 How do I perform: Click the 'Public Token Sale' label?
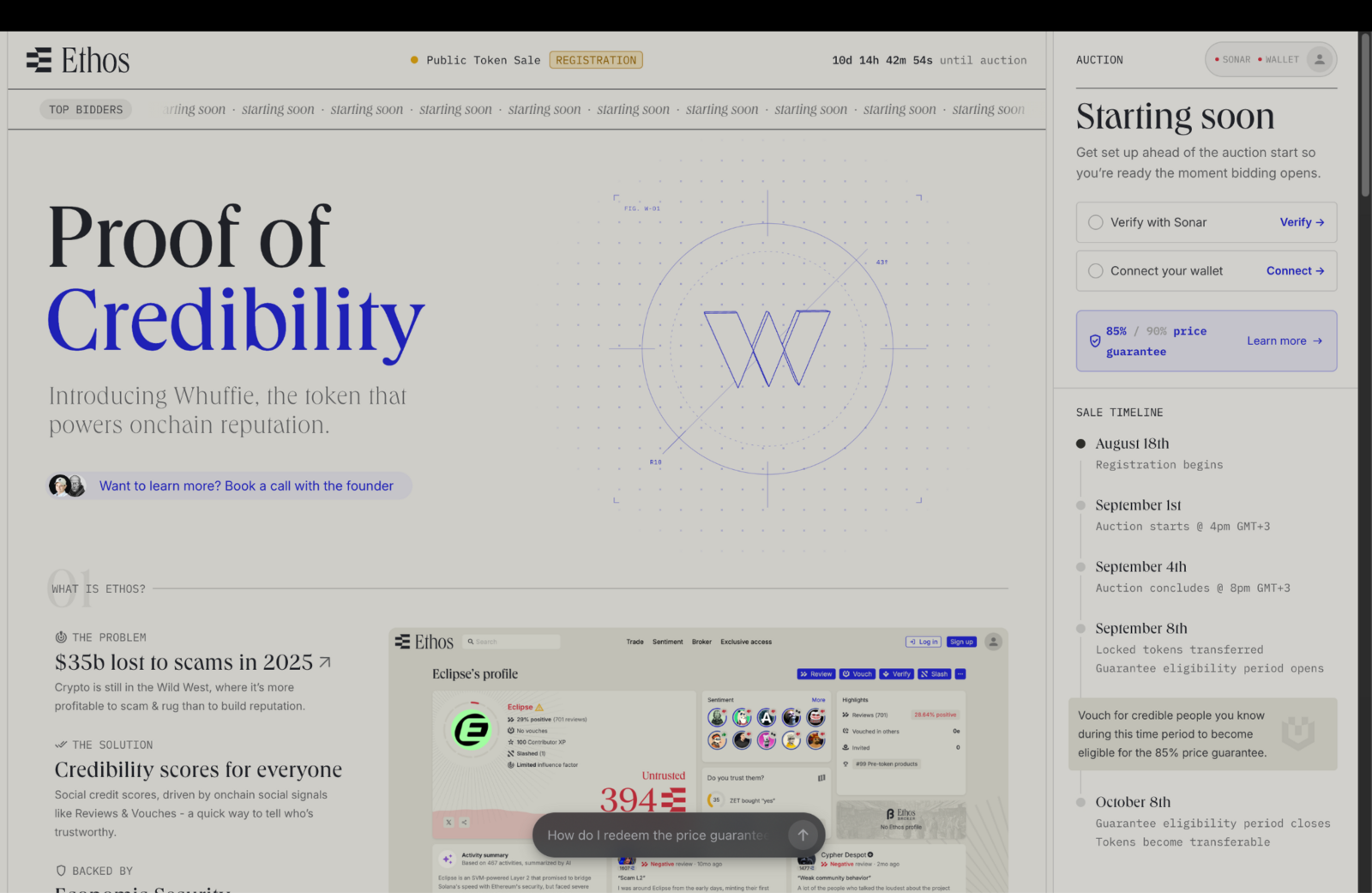pyautogui.click(x=484, y=60)
